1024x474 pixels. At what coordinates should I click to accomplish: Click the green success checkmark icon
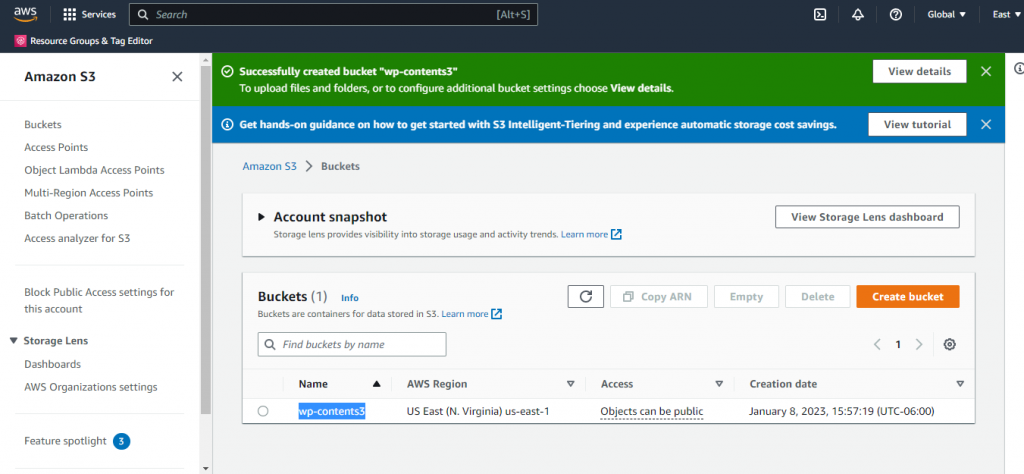click(227, 71)
